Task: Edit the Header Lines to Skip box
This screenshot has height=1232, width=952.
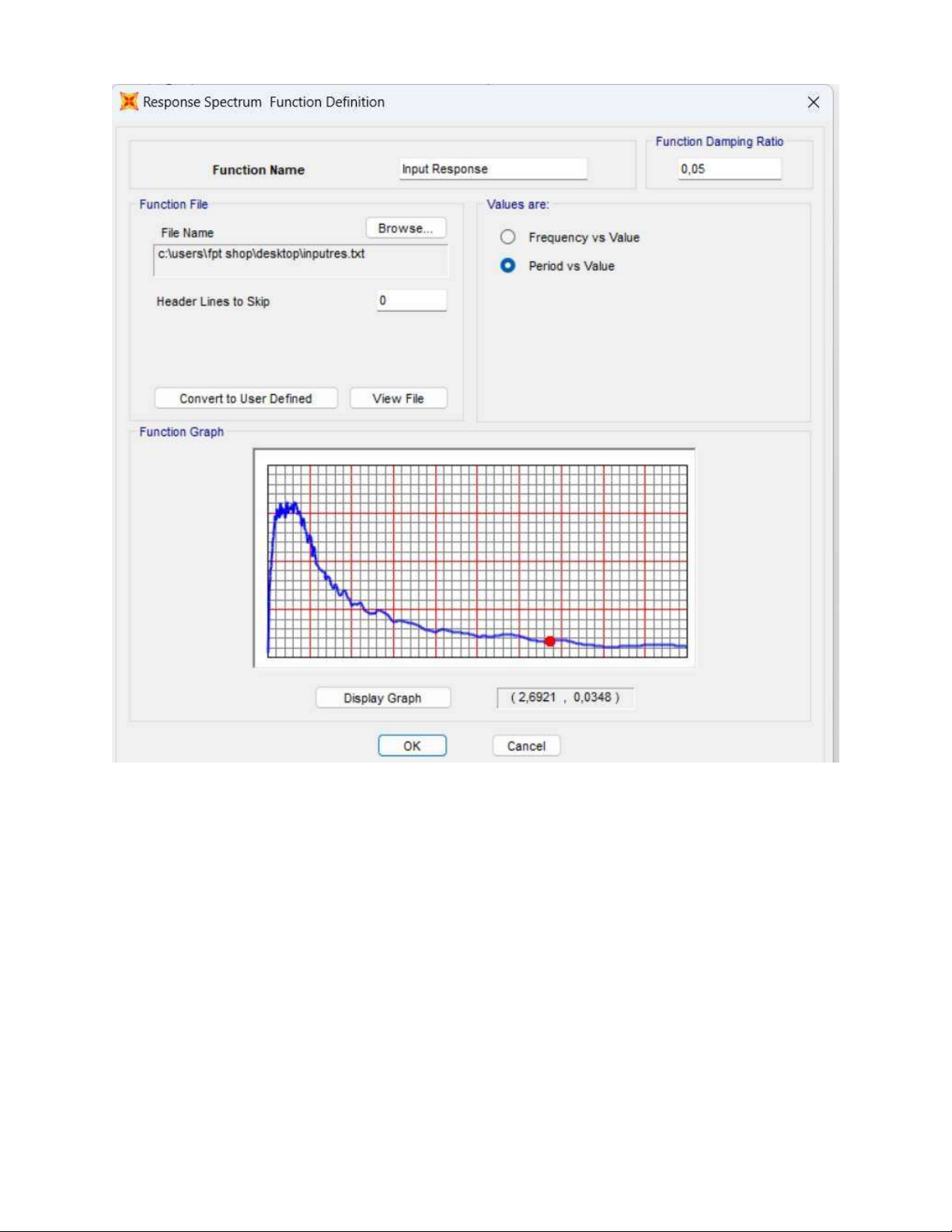Action: point(412,301)
